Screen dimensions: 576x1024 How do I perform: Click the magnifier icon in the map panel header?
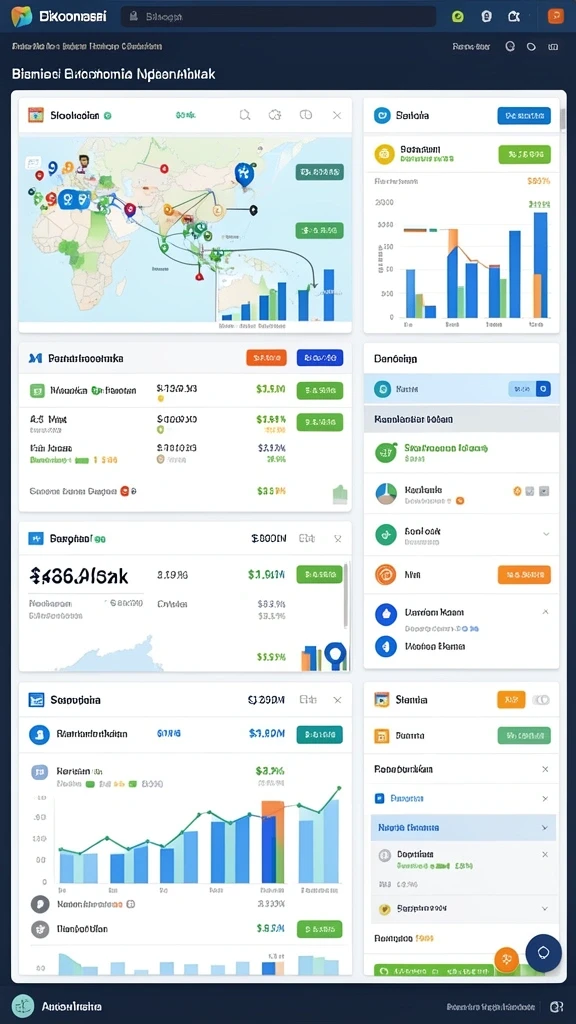click(245, 115)
